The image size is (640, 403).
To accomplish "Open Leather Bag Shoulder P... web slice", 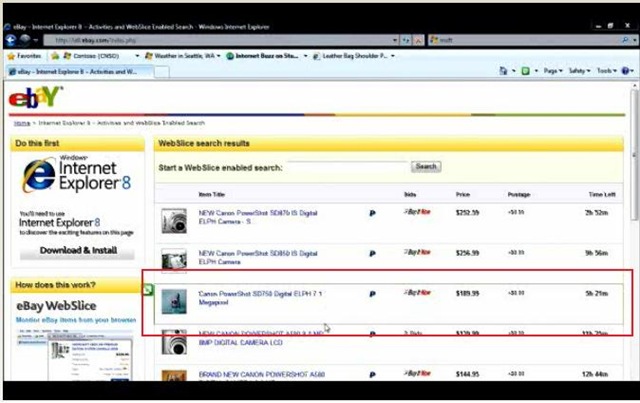I will tap(350, 56).
